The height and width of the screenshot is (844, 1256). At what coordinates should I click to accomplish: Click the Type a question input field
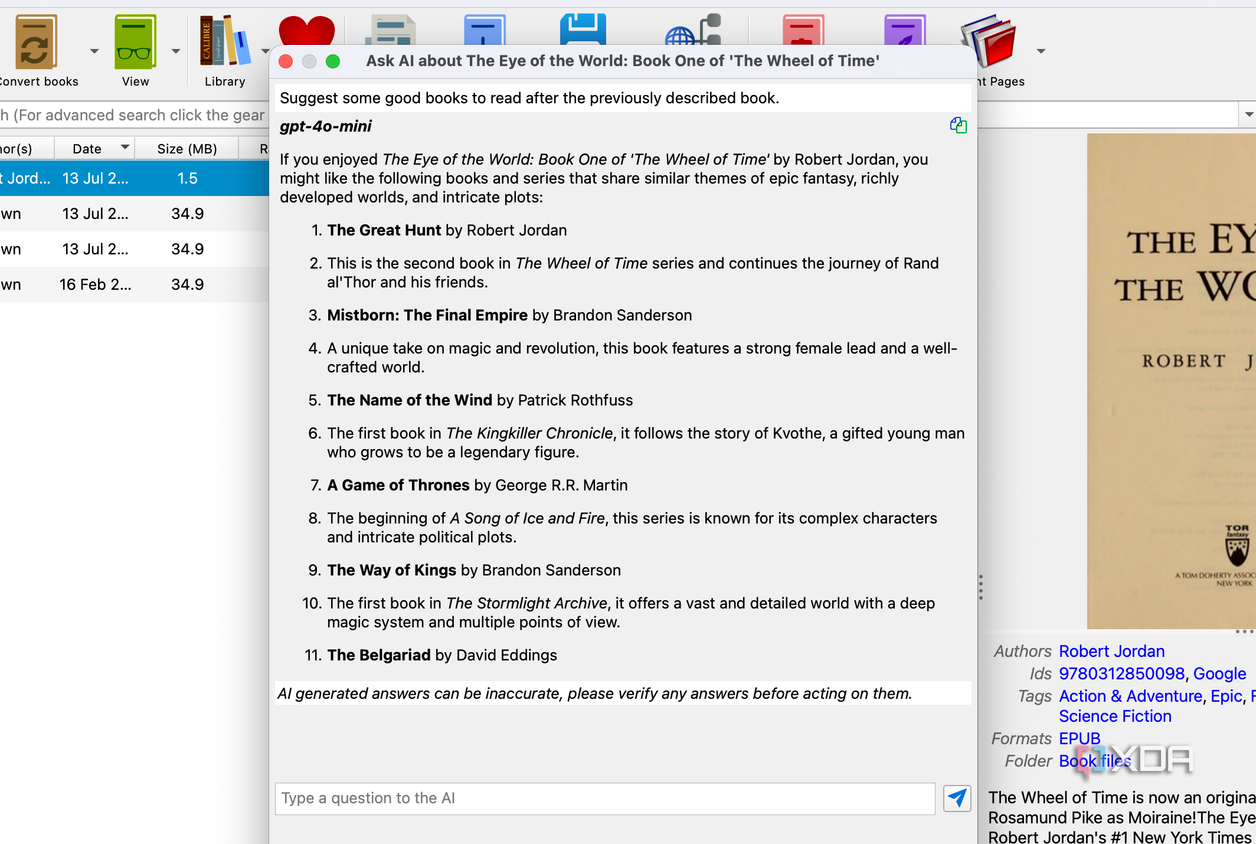click(x=605, y=798)
